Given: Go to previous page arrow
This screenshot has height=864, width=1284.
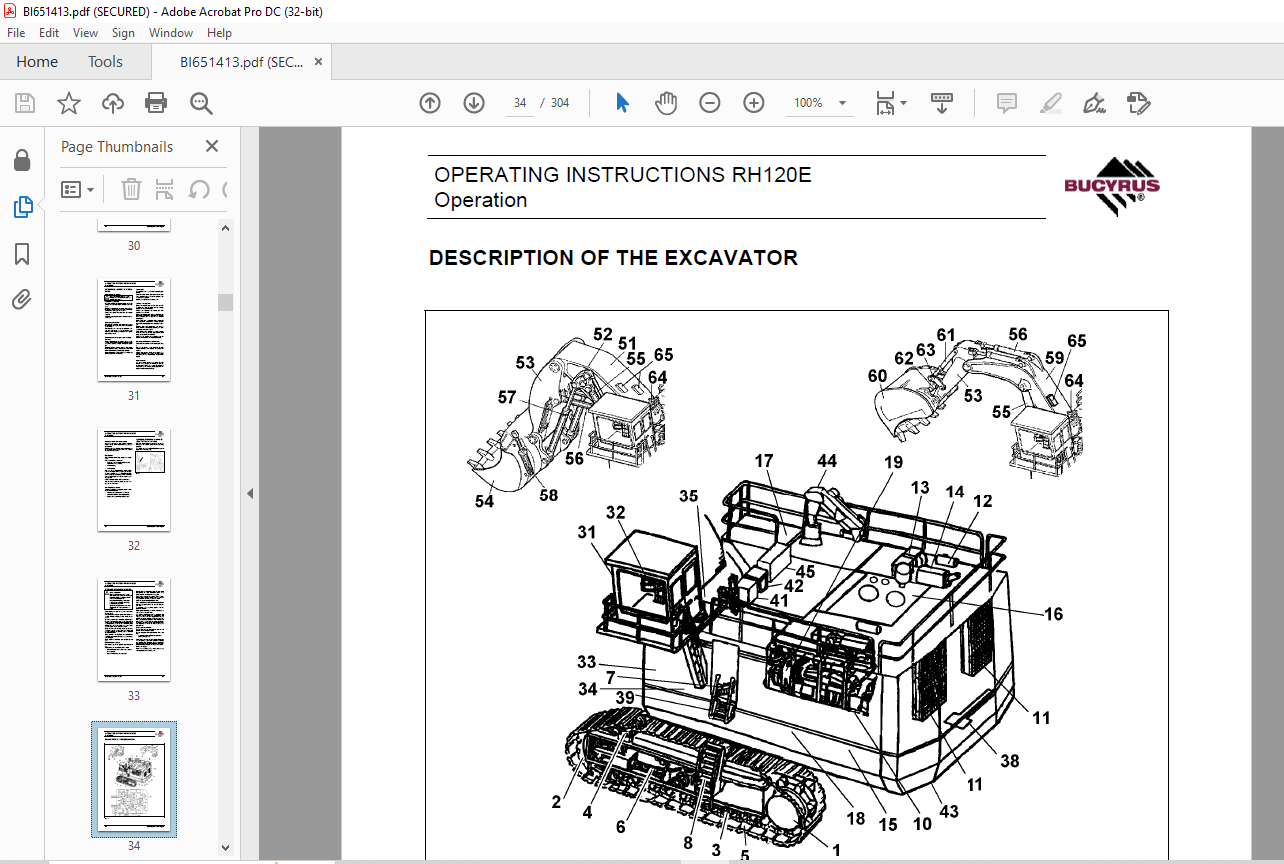Looking at the screenshot, I should coord(430,103).
